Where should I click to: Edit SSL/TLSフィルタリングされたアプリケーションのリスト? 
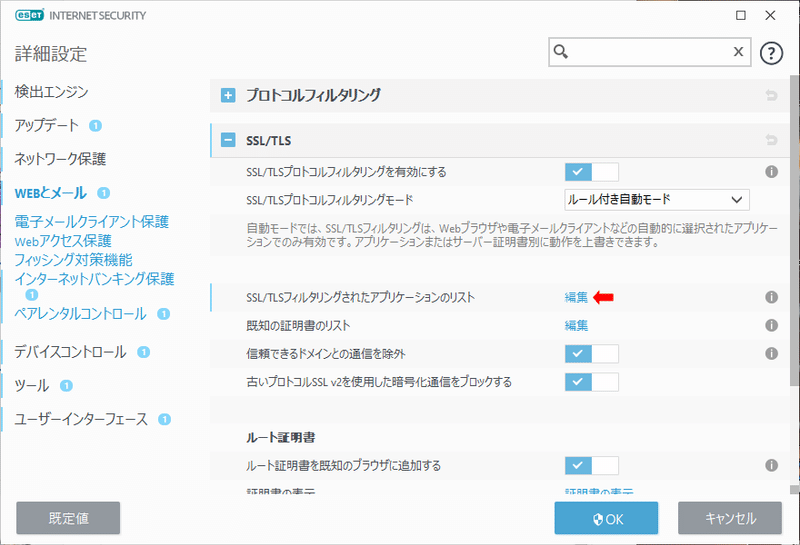576,297
